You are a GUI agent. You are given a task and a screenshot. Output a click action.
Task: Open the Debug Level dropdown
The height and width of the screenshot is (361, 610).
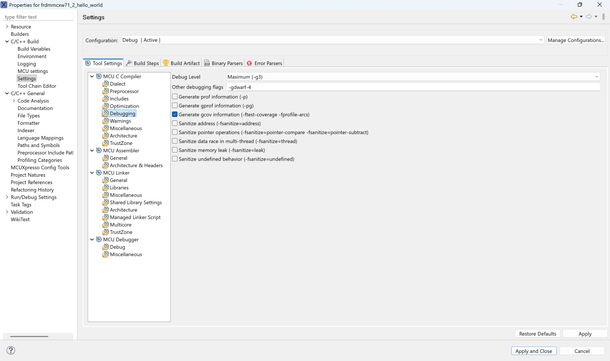pyautogui.click(x=413, y=77)
